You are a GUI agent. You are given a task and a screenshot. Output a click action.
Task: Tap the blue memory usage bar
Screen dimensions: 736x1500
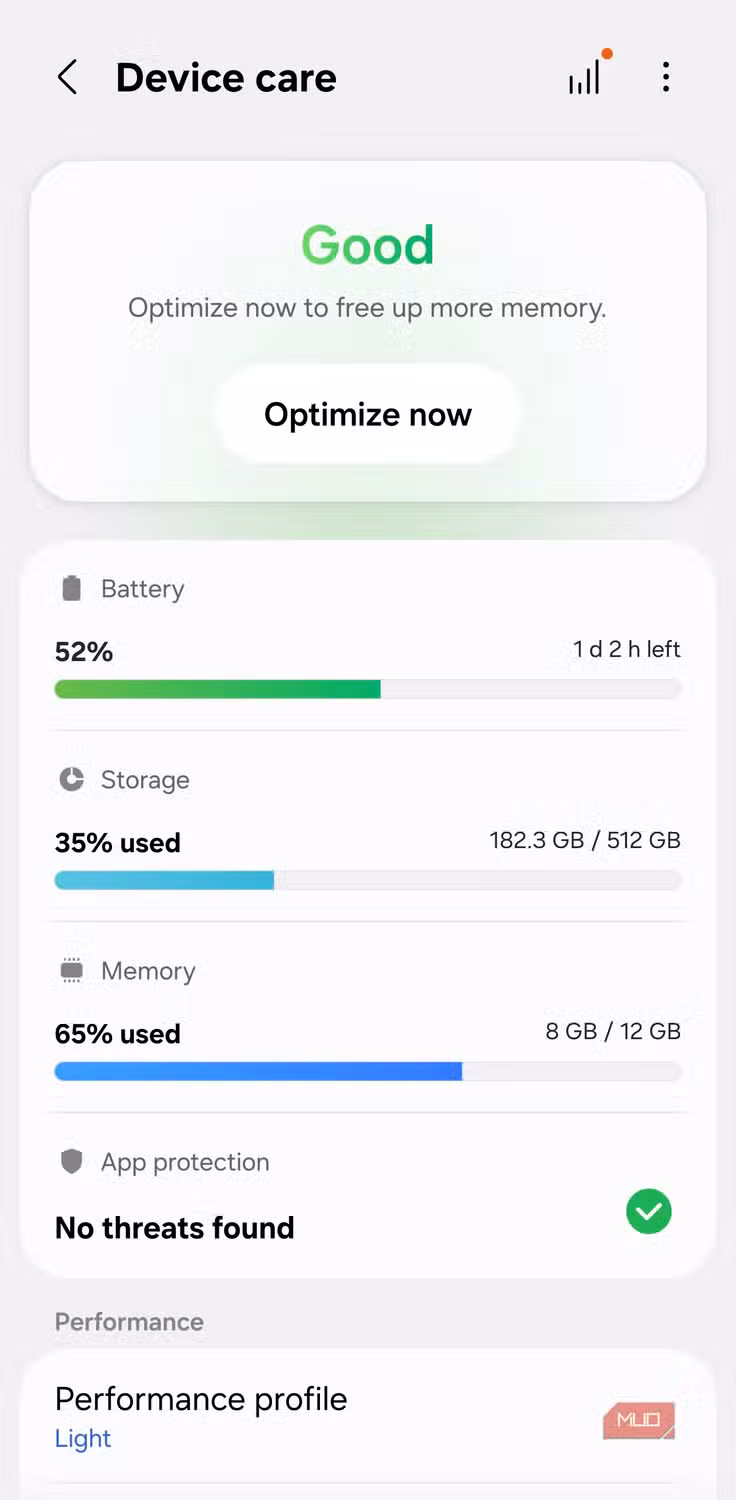tap(258, 1071)
